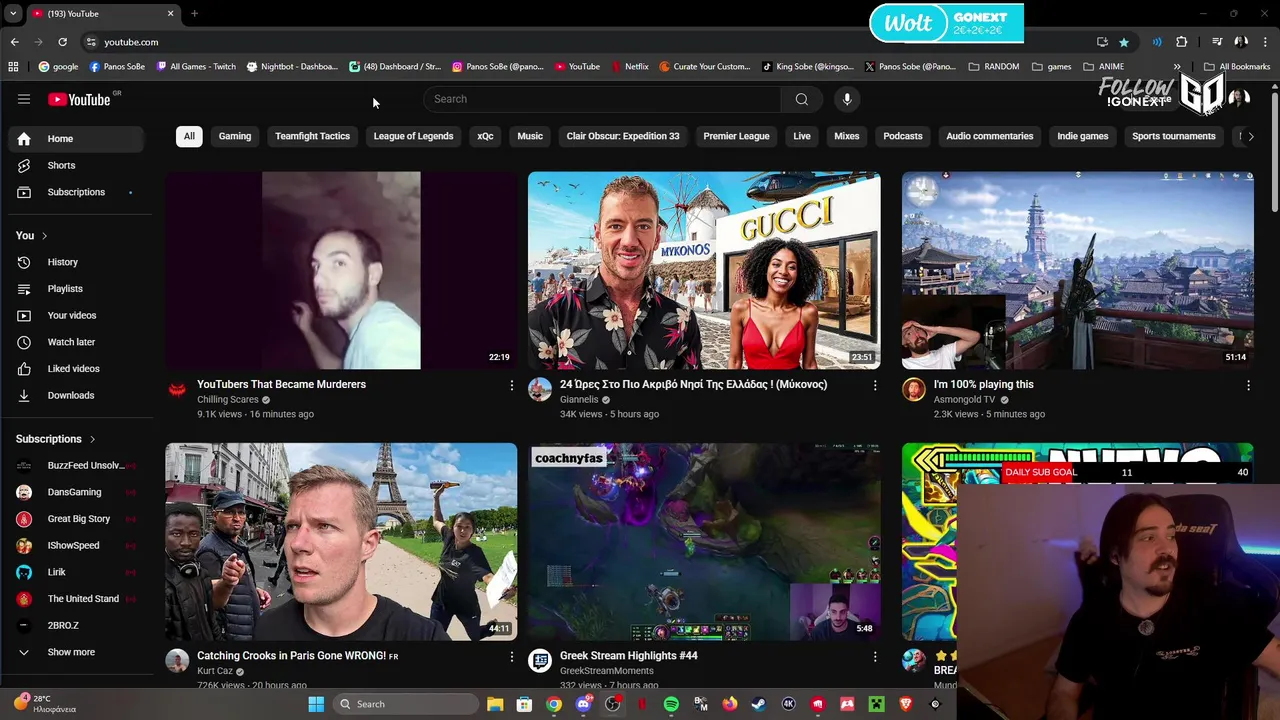Open the YouTube hamburger guide menu
The width and height of the screenshot is (1280, 720).
coord(24,99)
